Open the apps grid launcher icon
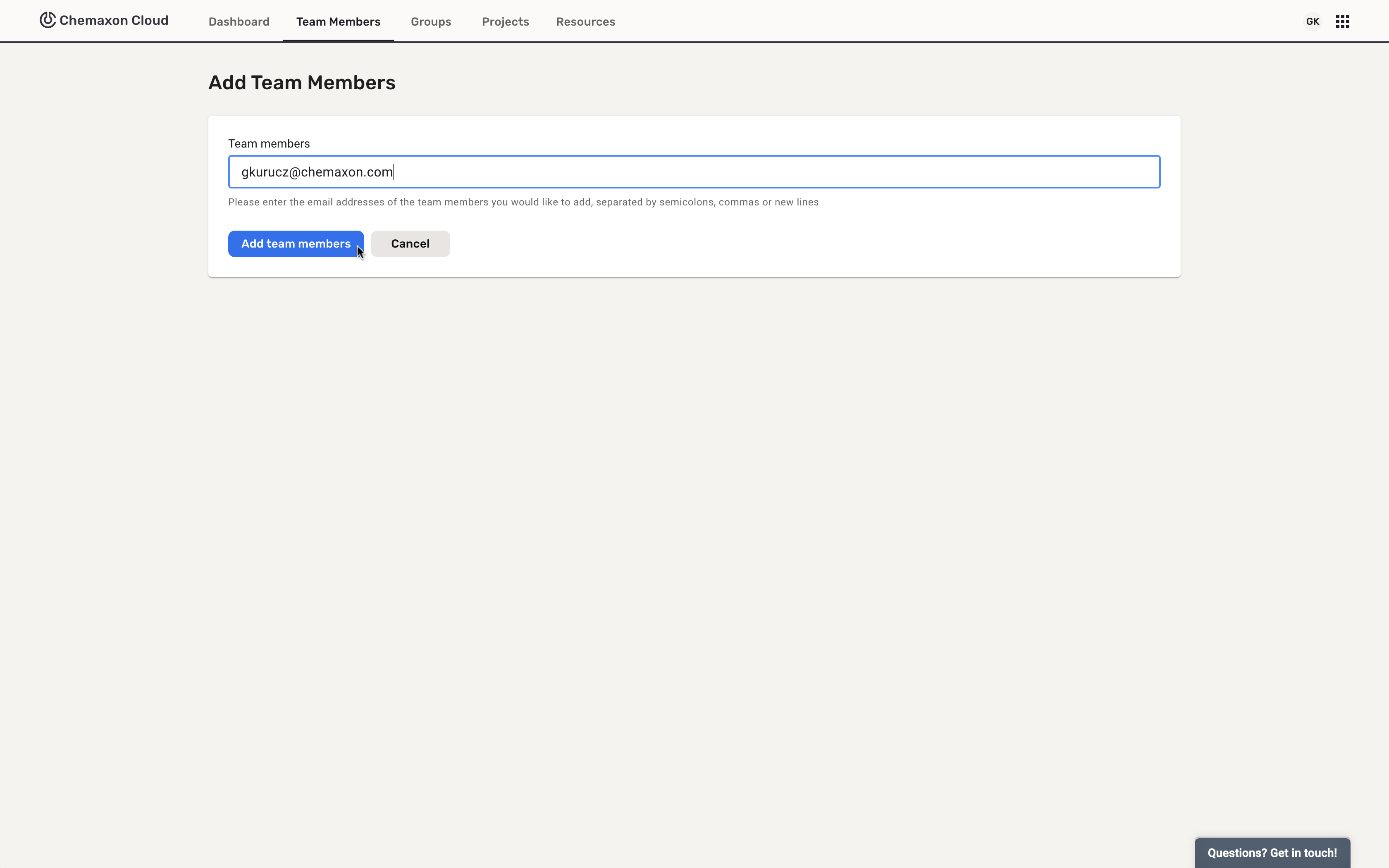Screen dimensions: 1389x868 (1342, 22)
